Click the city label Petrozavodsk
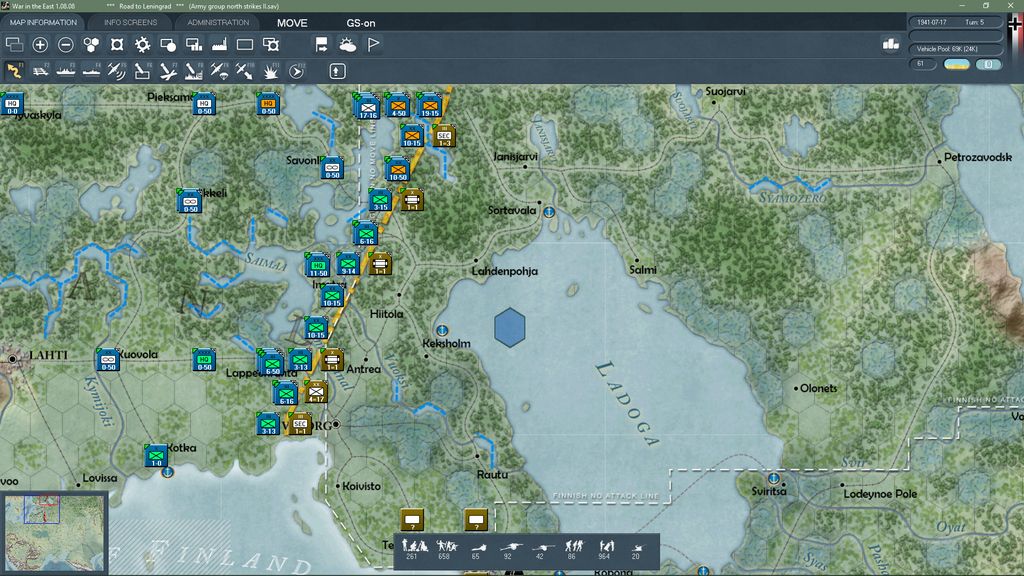 point(978,157)
